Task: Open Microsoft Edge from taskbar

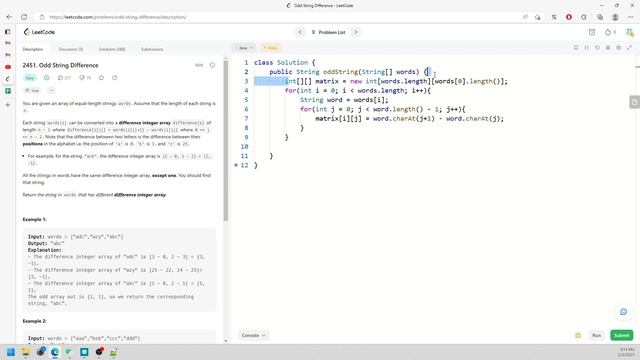Action: (x=55, y=352)
